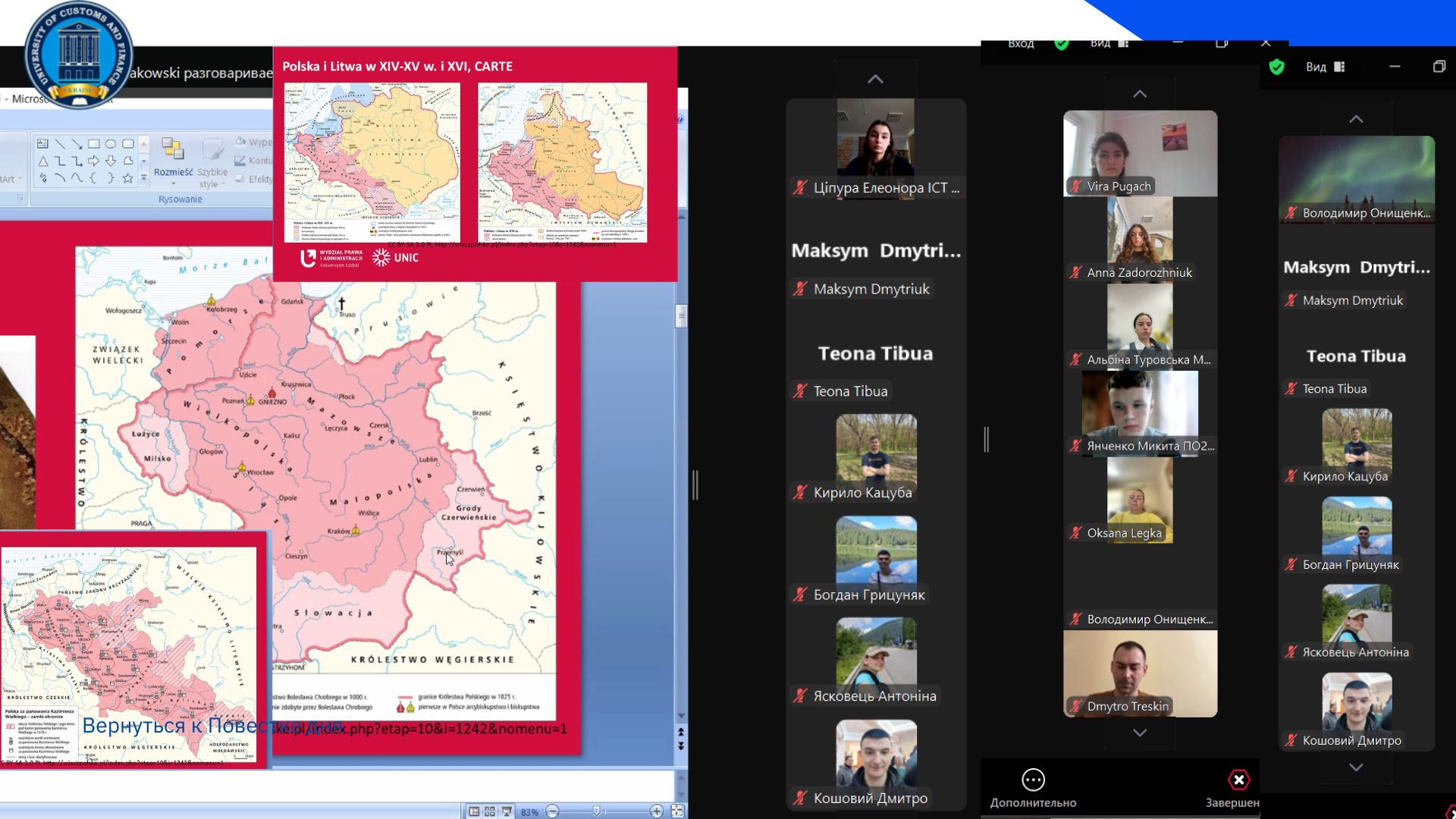Toggle muted mic icon beside Ціпура Елеонора
This screenshot has width=1456, height=819.
pos(800,187)
